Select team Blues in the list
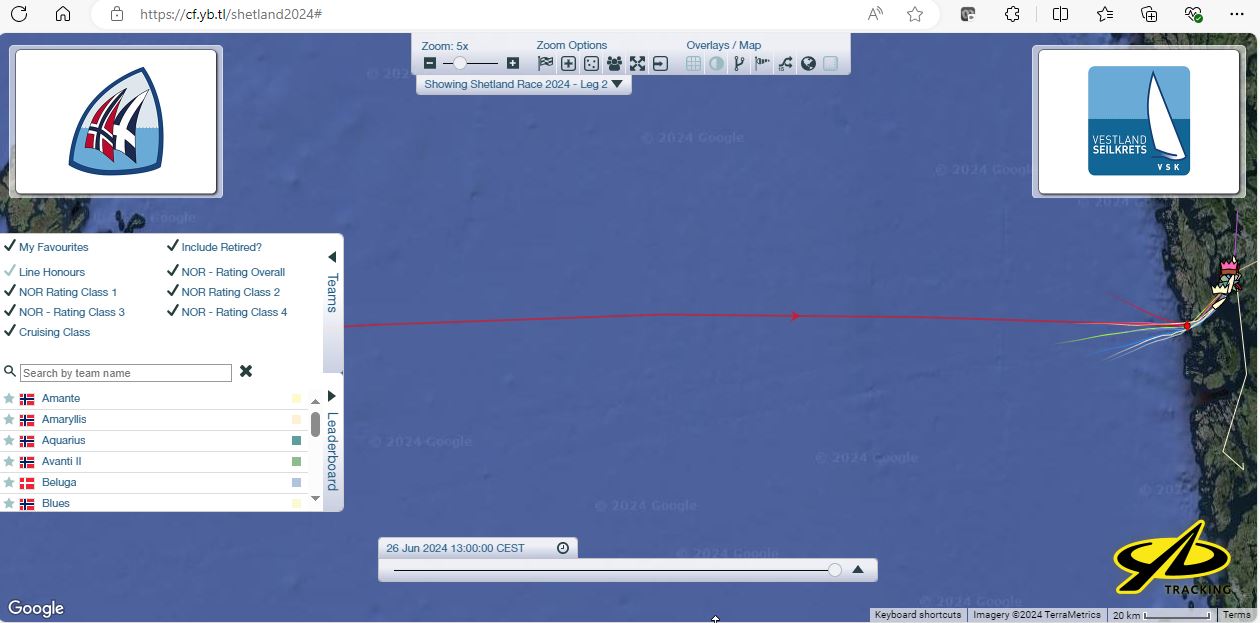The image size is (1260, 623). (56, 503)
